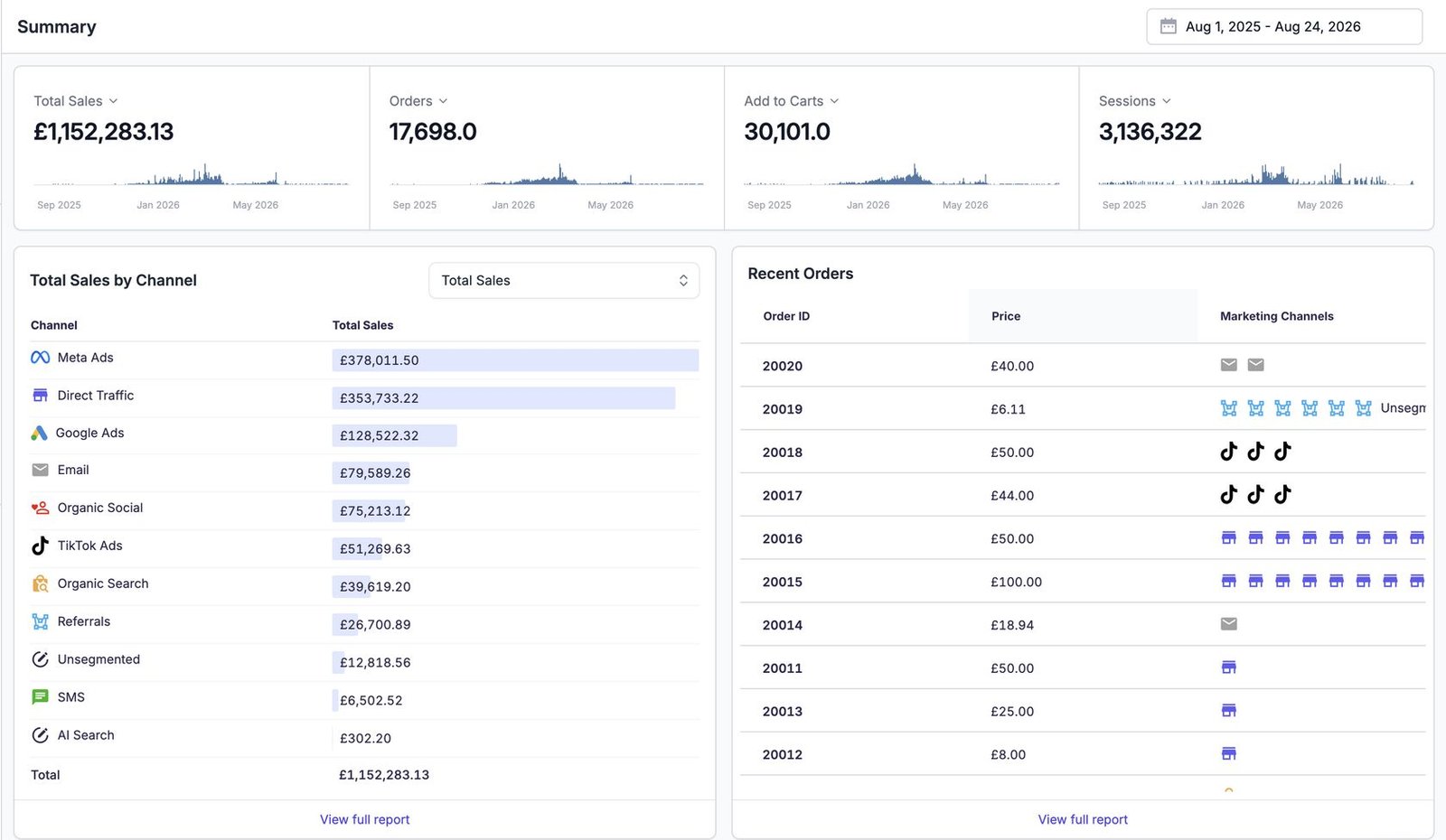Image resolution: width=1446 pixels, height=840 pixels.
Task: Select order ID 20020
Action: (783, 366)
